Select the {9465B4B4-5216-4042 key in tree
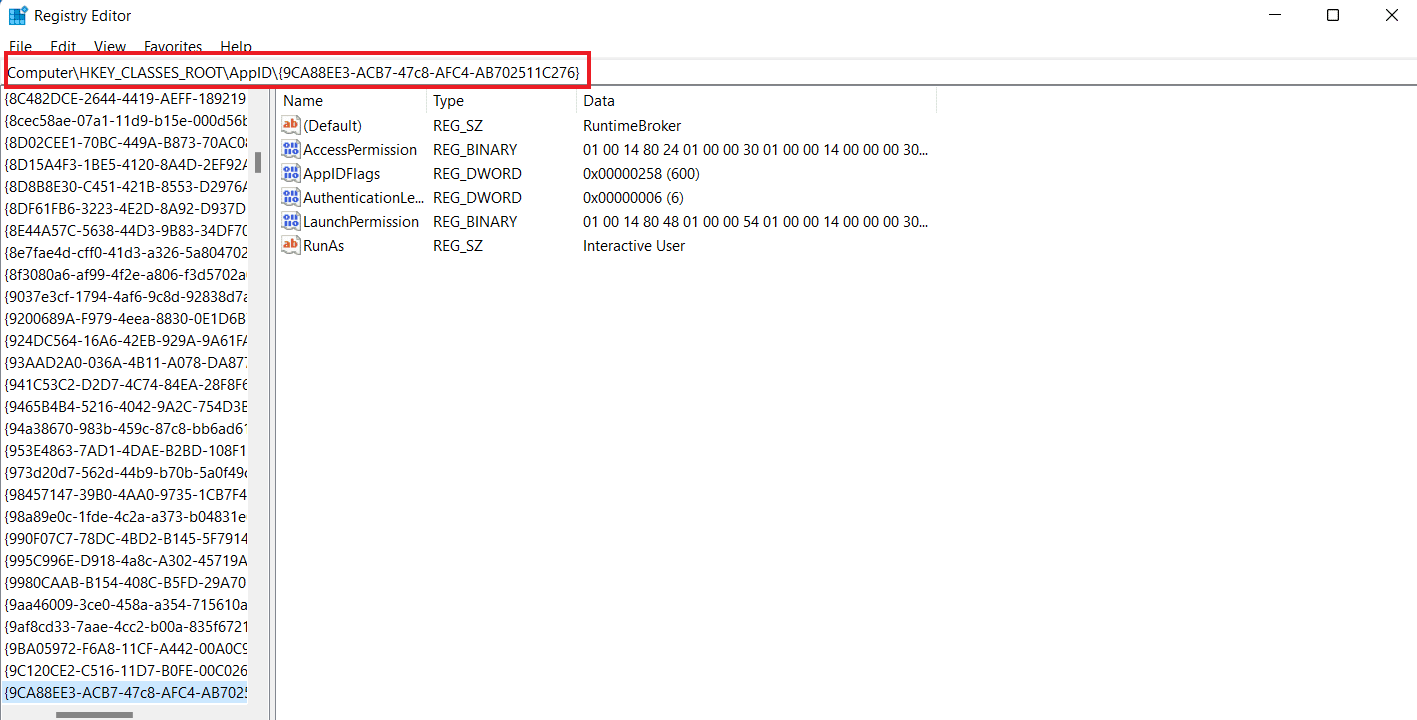This screenshot has width=1417, height=720. pos(125,406)
